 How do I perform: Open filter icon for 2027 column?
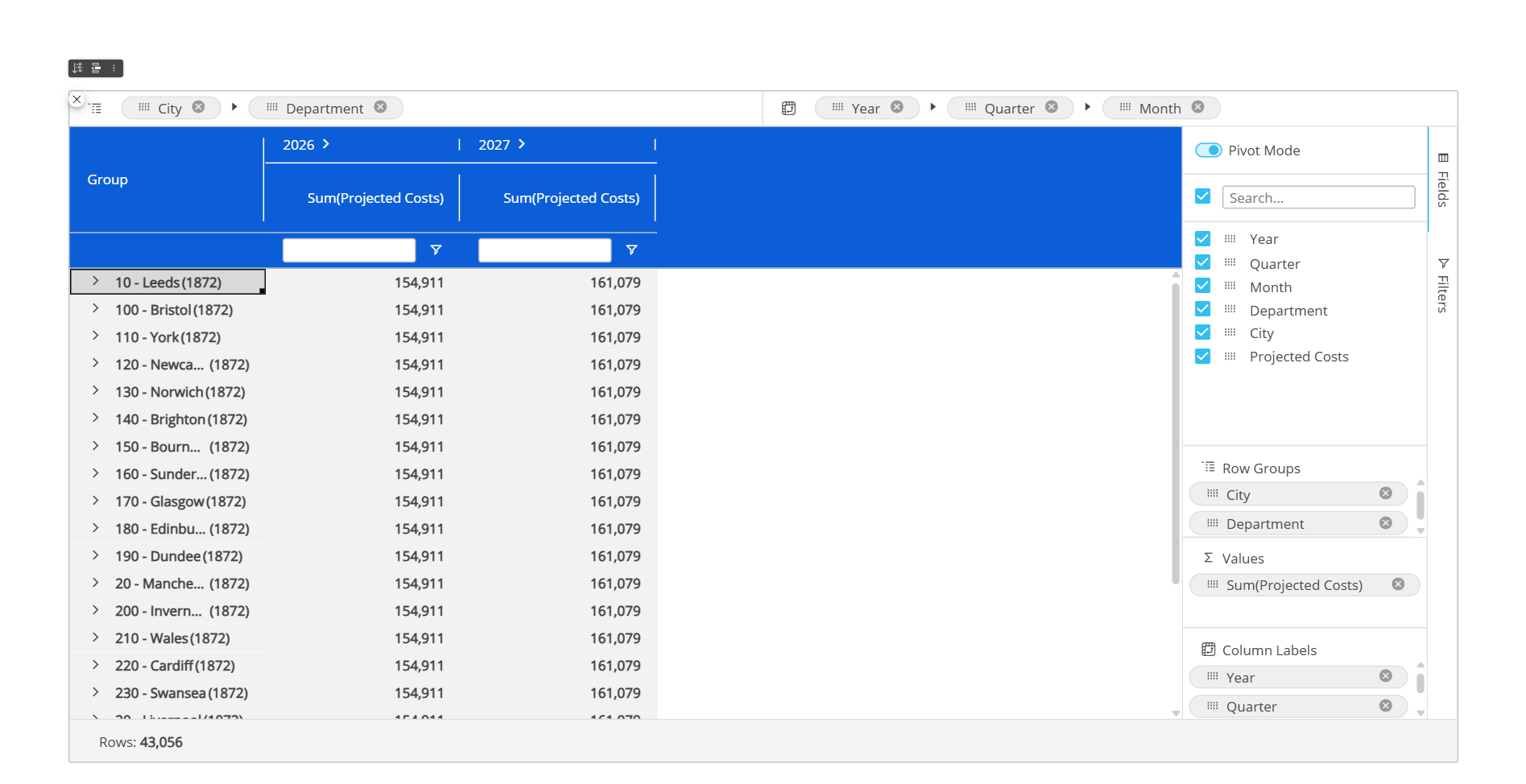pyautogui.click(x=631, y=250)
